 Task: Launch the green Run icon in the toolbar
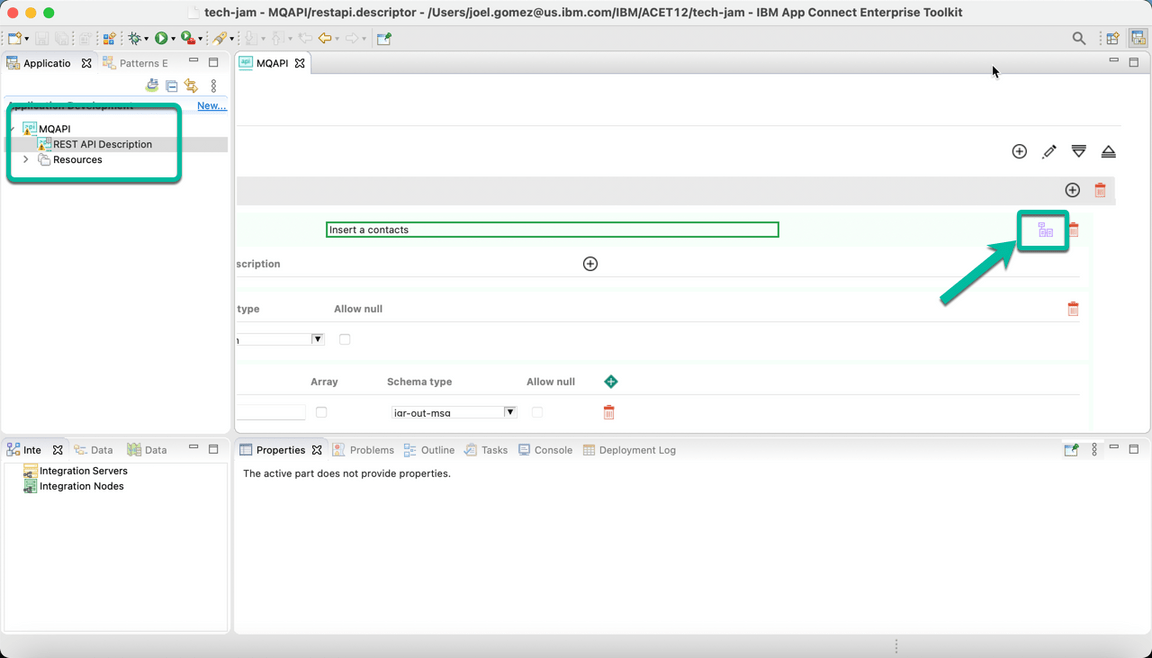pos(163,38)
